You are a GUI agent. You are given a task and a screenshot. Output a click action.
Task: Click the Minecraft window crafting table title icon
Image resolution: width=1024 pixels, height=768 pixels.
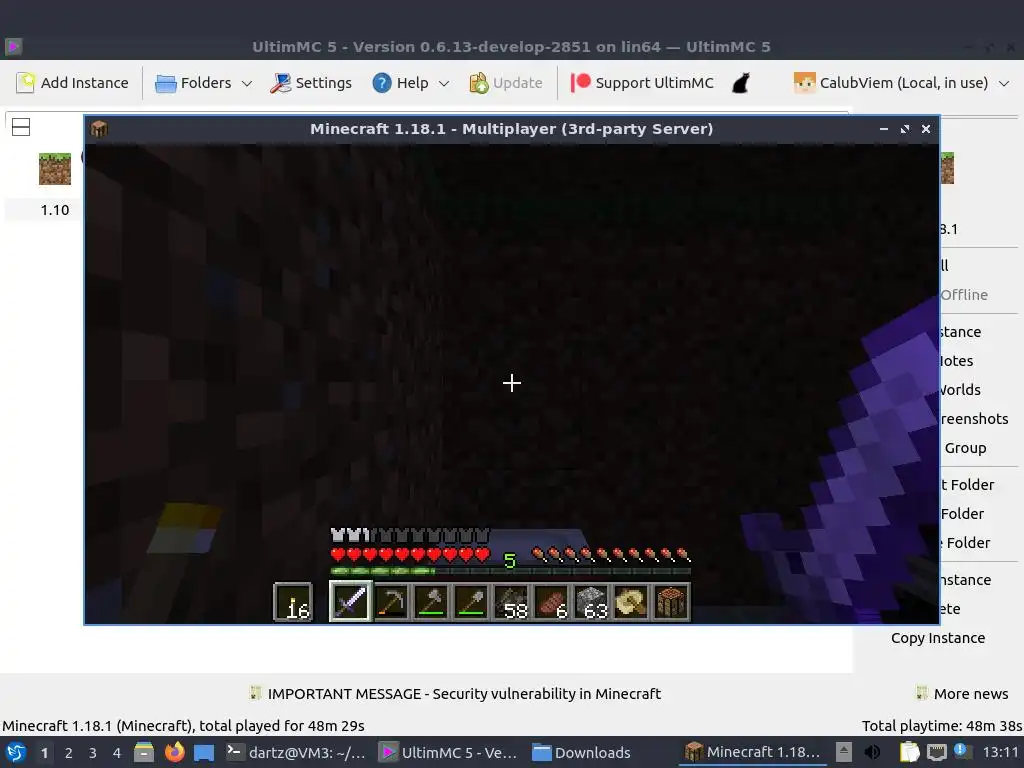click(x=99, y=129)
